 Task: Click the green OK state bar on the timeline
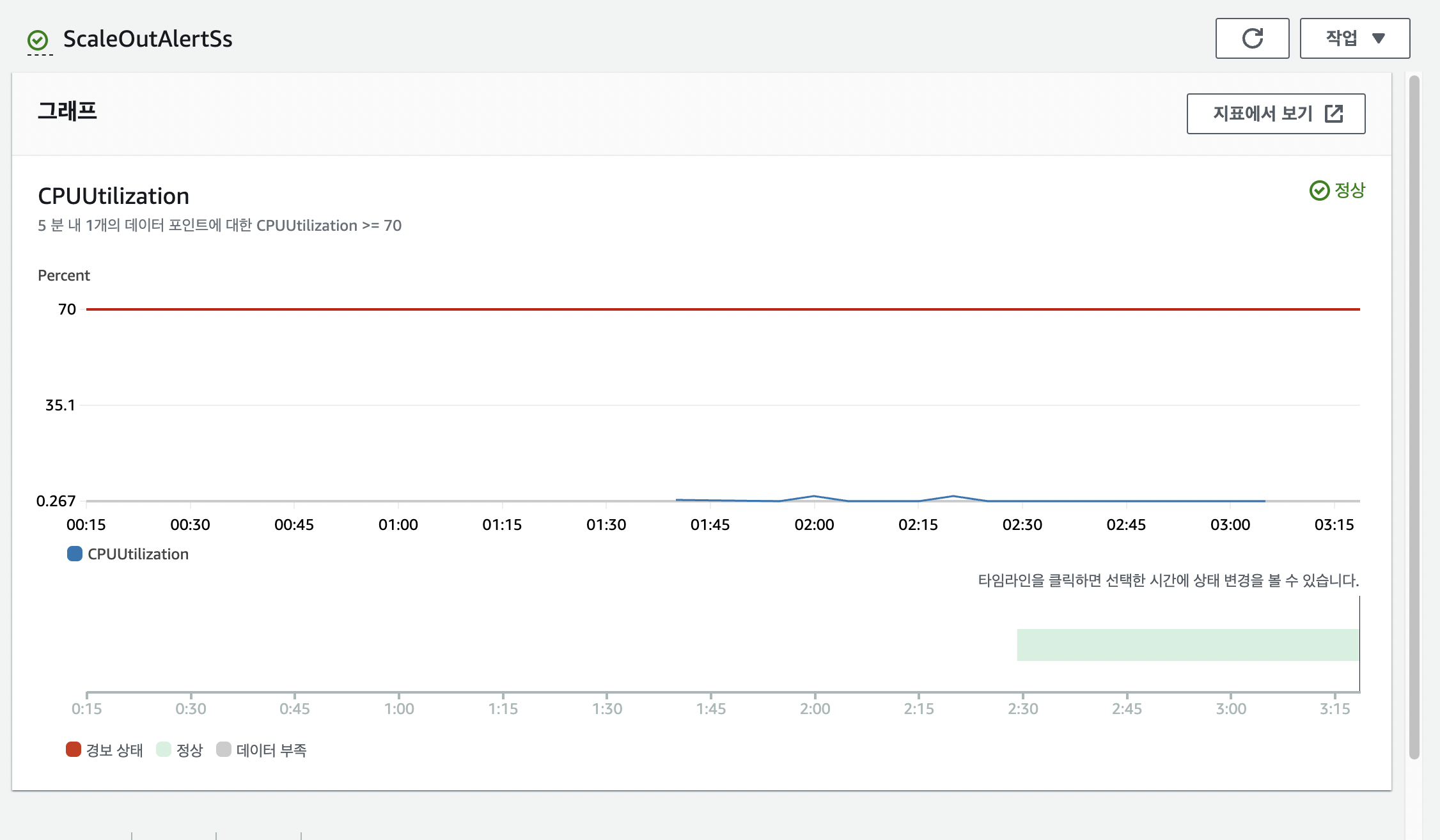tap(1188, 644)
